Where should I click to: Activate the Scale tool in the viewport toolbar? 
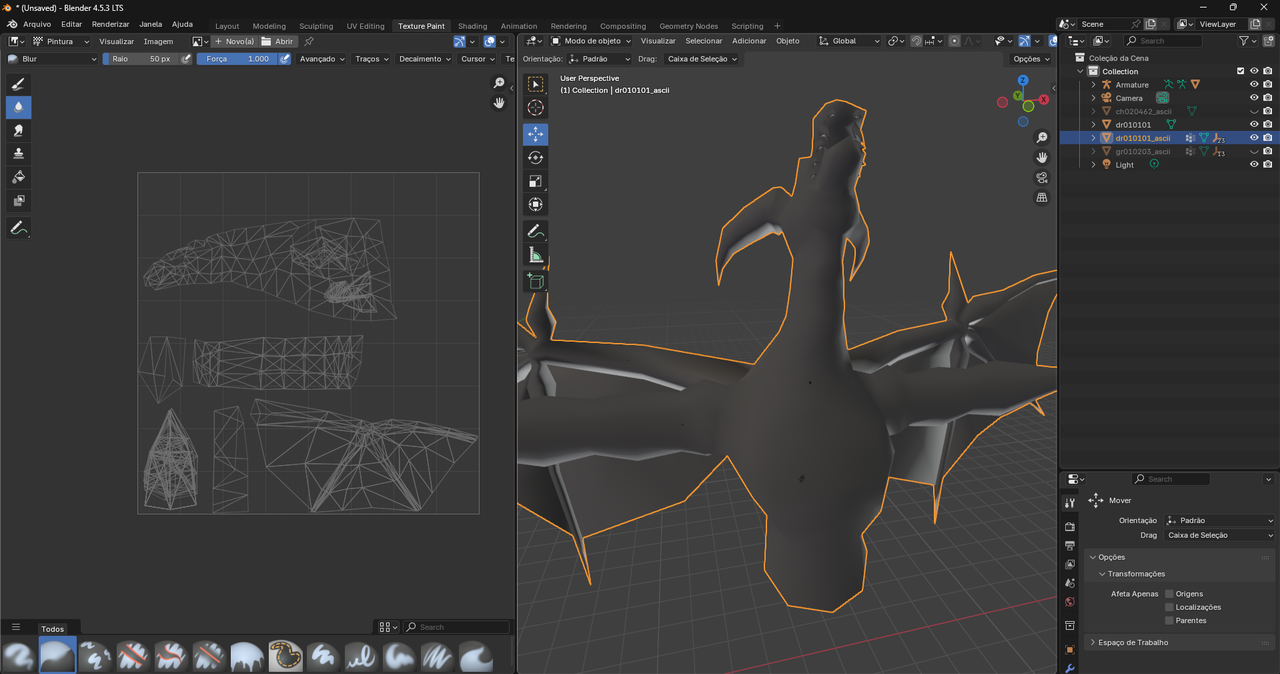click(x=535, y=181)
